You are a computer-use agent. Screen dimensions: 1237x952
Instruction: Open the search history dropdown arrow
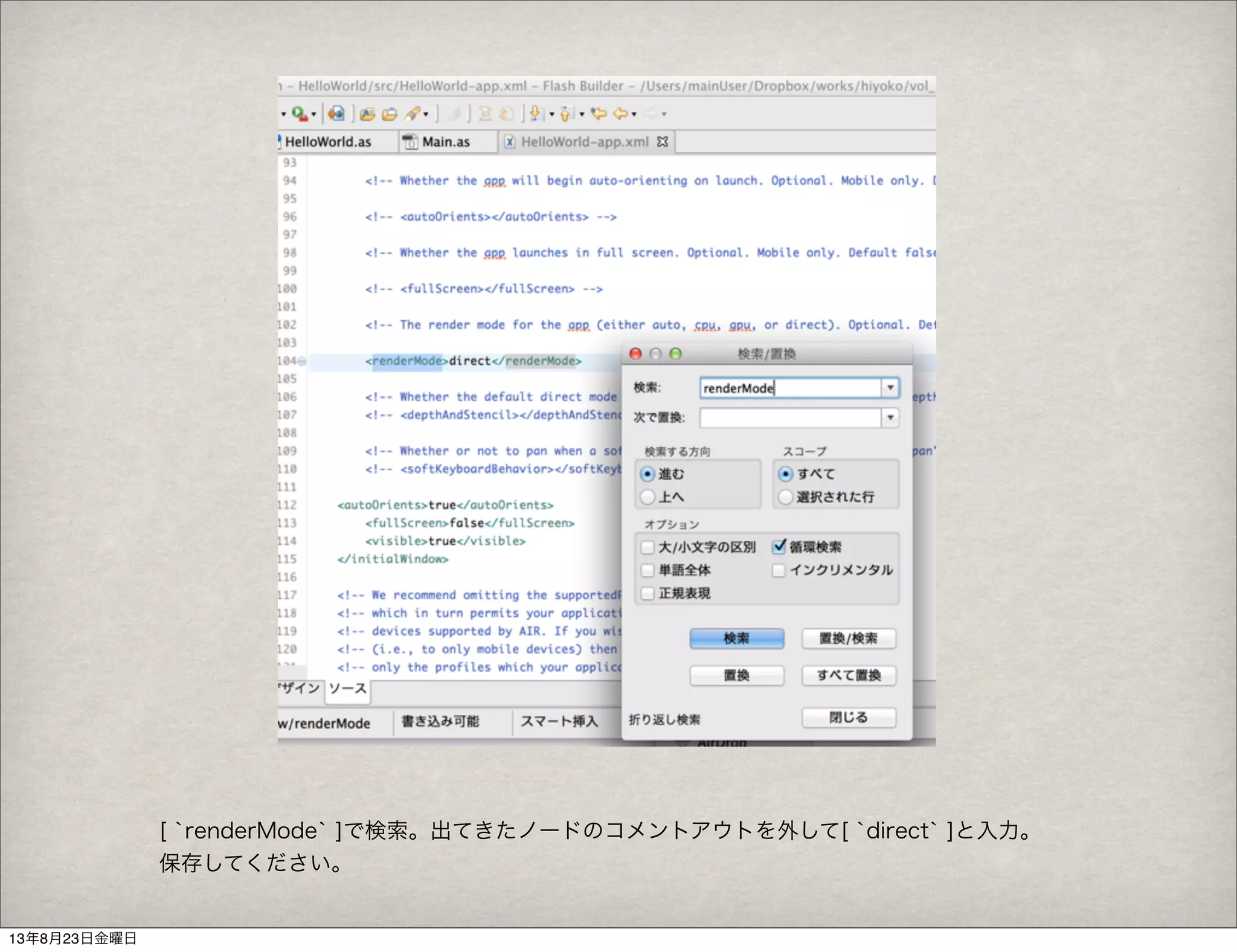(x=890, y=388)
